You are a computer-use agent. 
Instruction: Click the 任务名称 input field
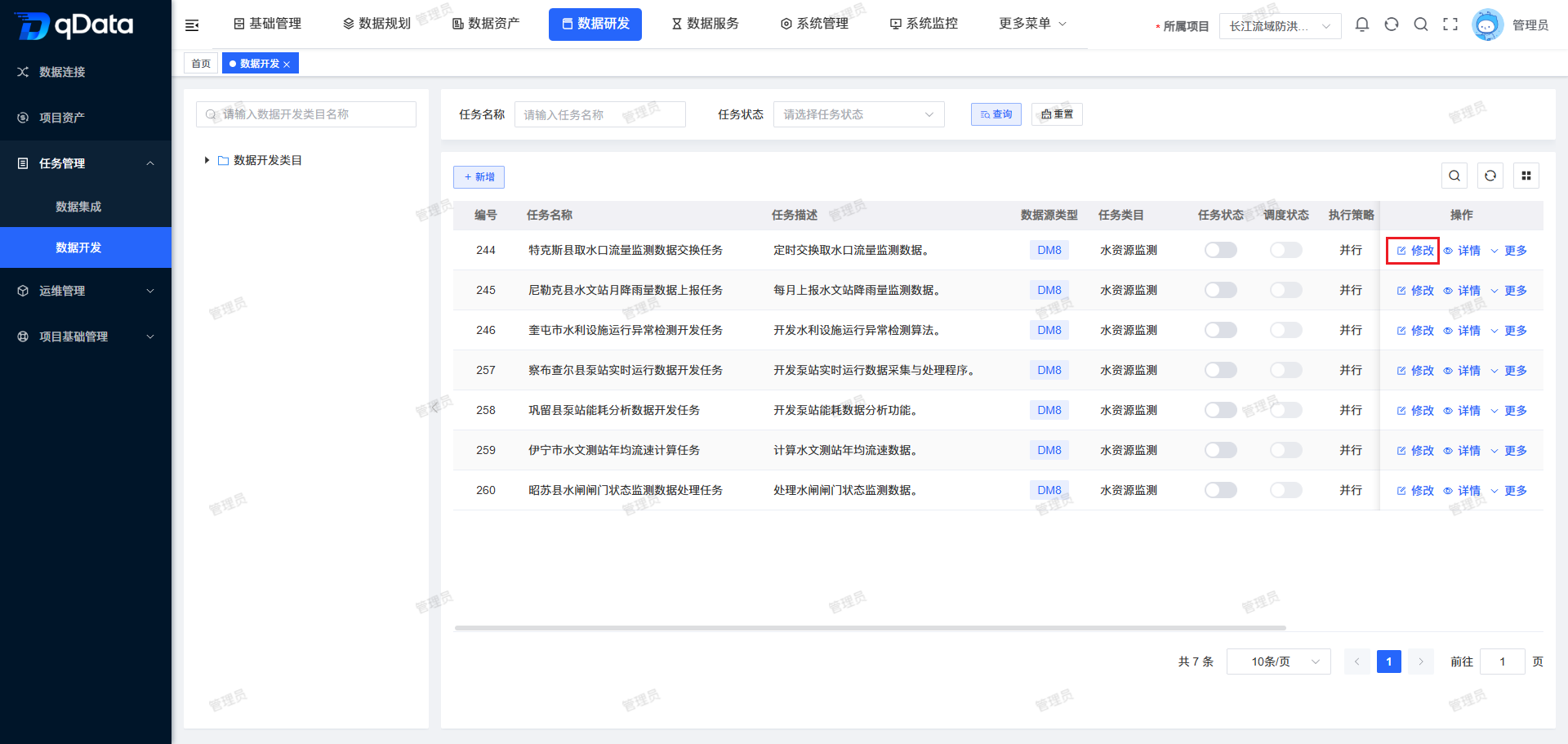600,114
